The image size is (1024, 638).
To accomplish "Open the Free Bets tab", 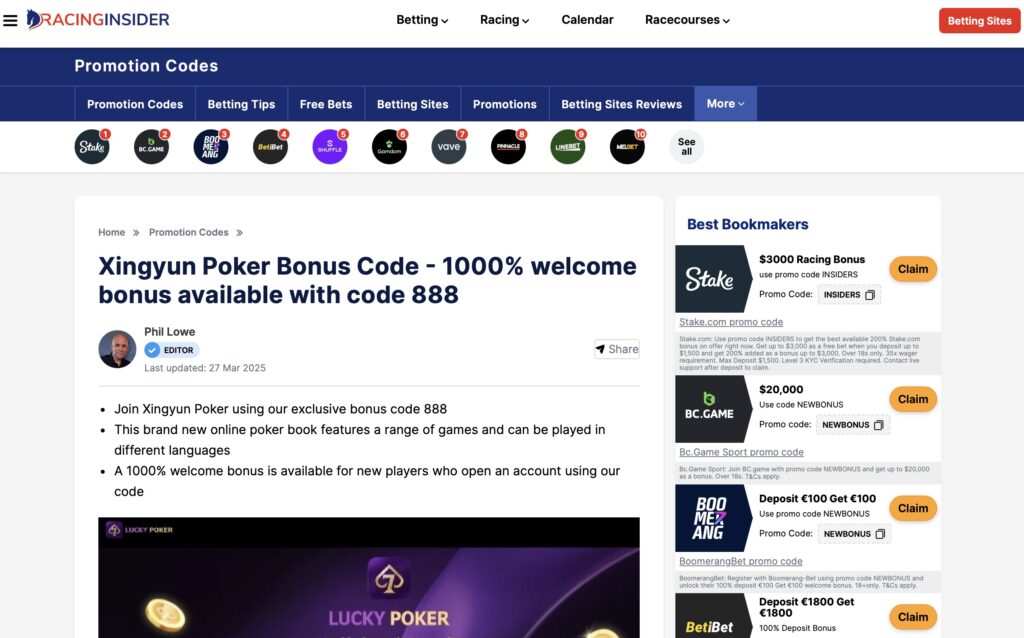I will point(326,104).
